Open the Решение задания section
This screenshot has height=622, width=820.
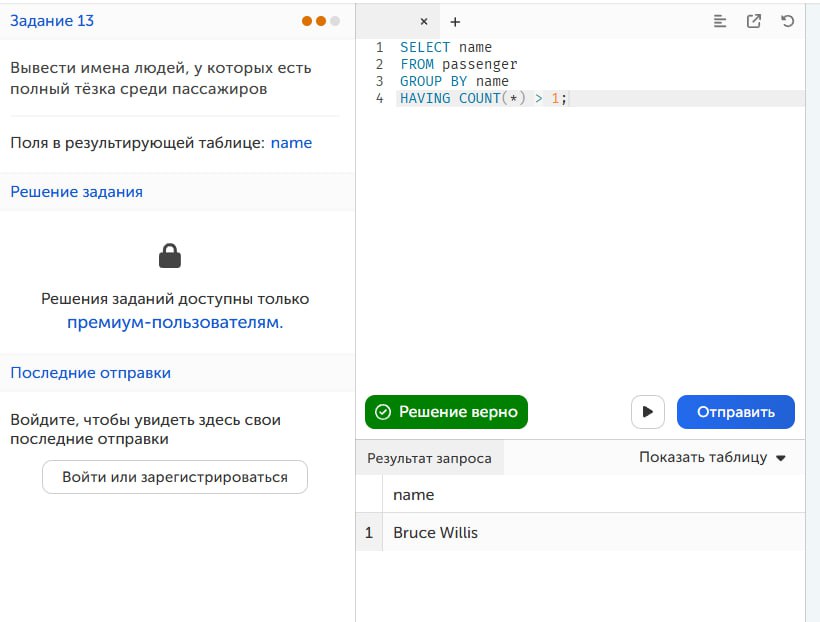[76, 192]
